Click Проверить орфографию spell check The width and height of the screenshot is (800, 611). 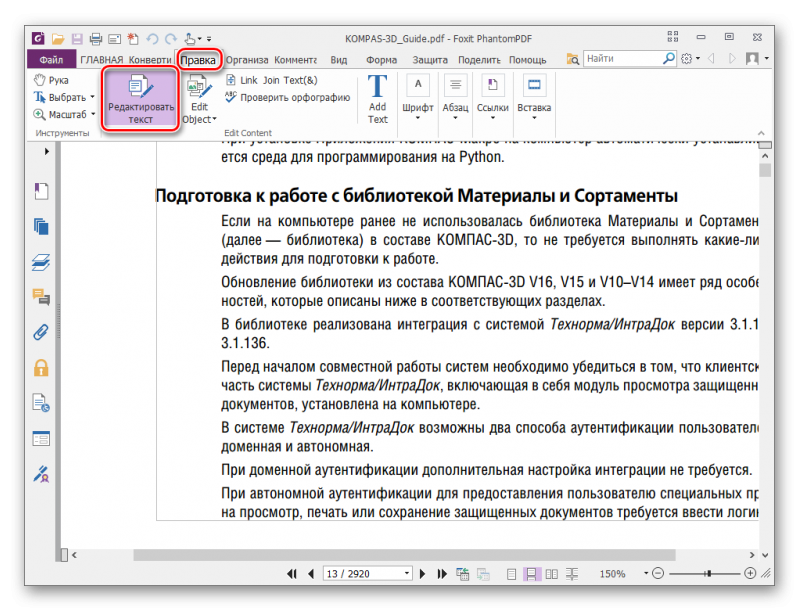point(288,97)
